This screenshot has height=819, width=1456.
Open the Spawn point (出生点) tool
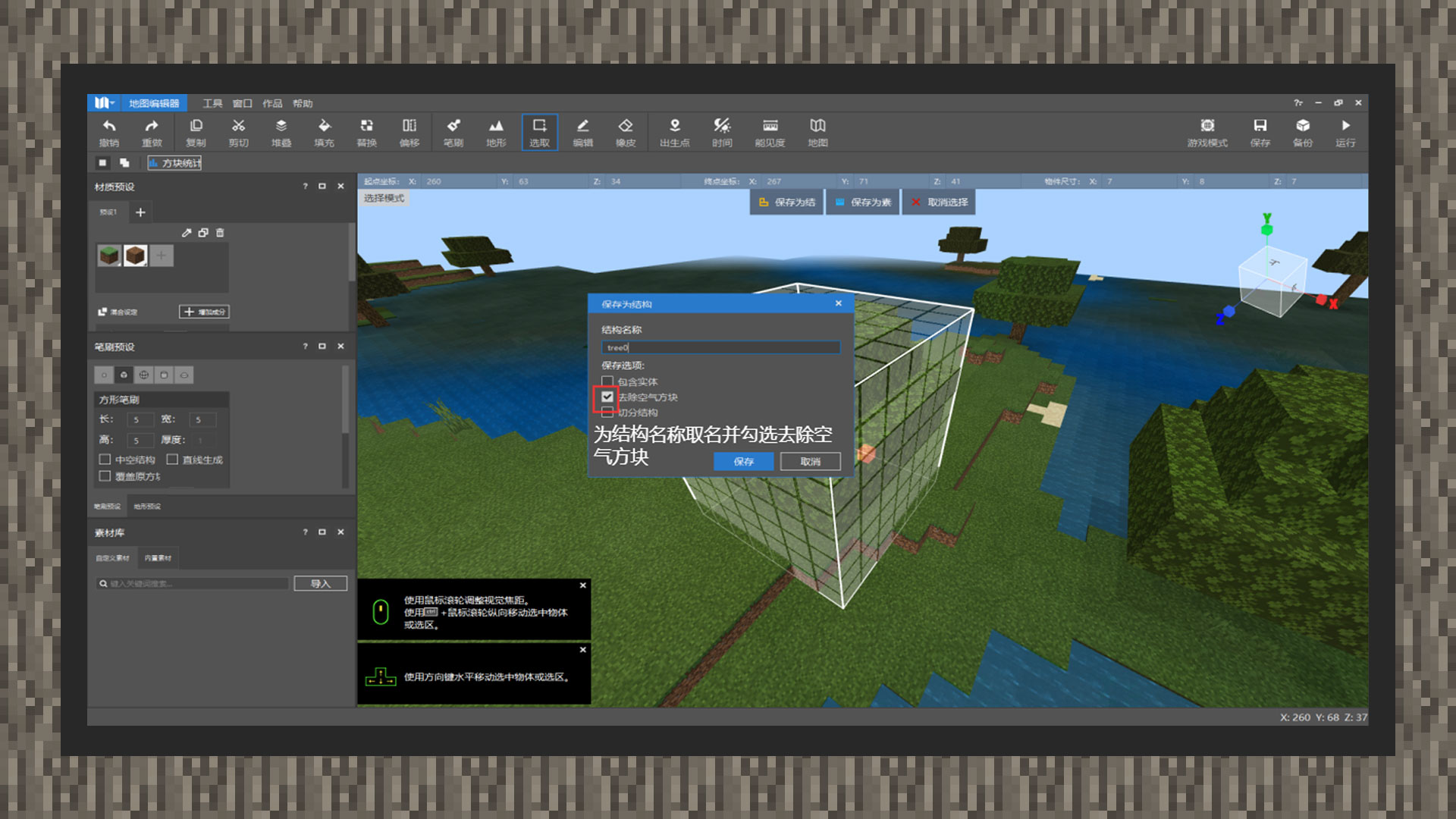point(674,132)
